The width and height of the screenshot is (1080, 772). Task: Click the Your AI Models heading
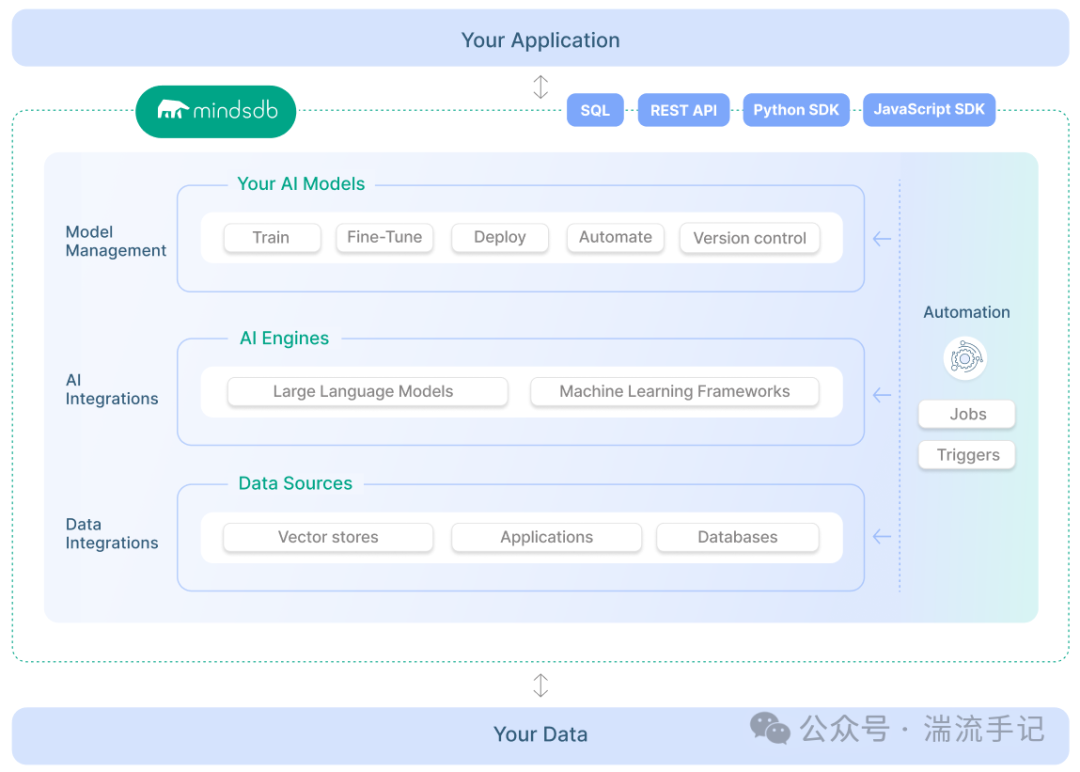[301, 184]
